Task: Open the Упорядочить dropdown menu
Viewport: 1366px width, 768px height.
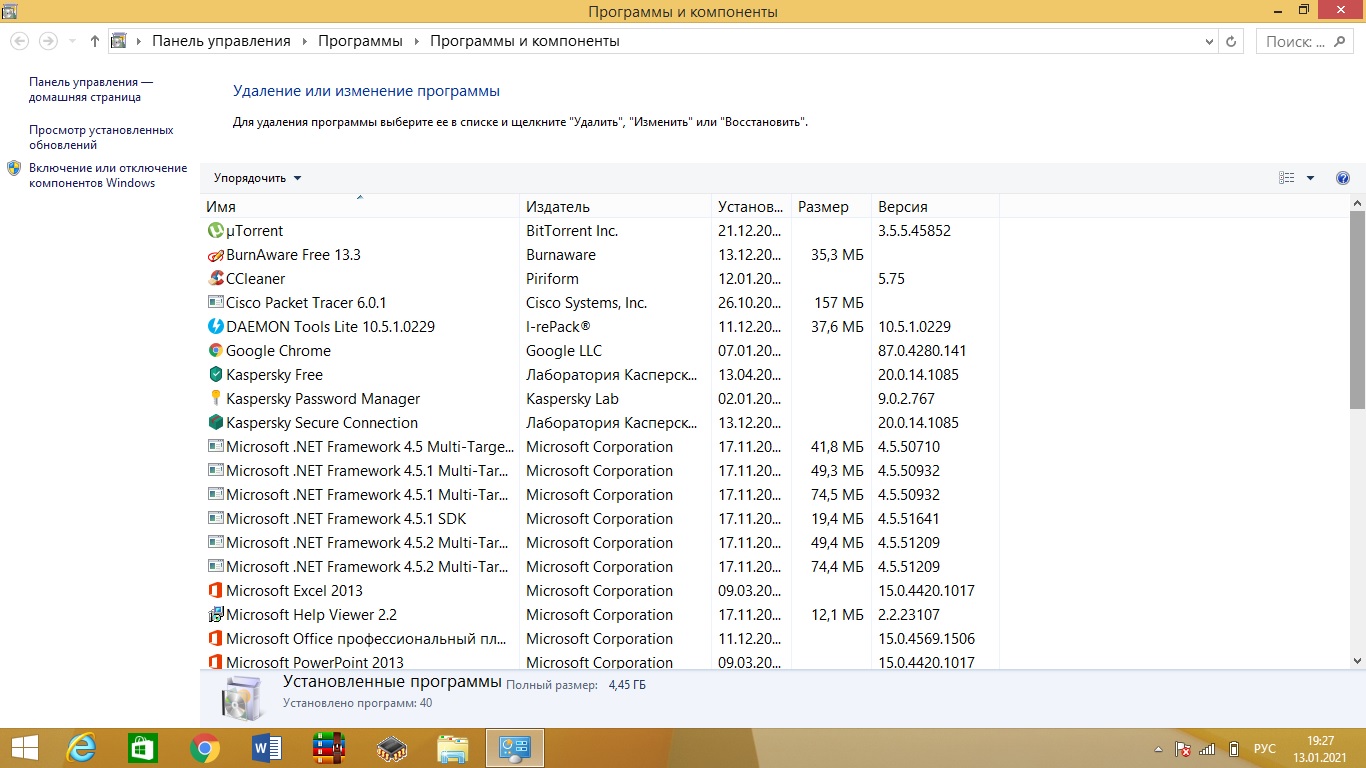Action: [x=257, y=178]
